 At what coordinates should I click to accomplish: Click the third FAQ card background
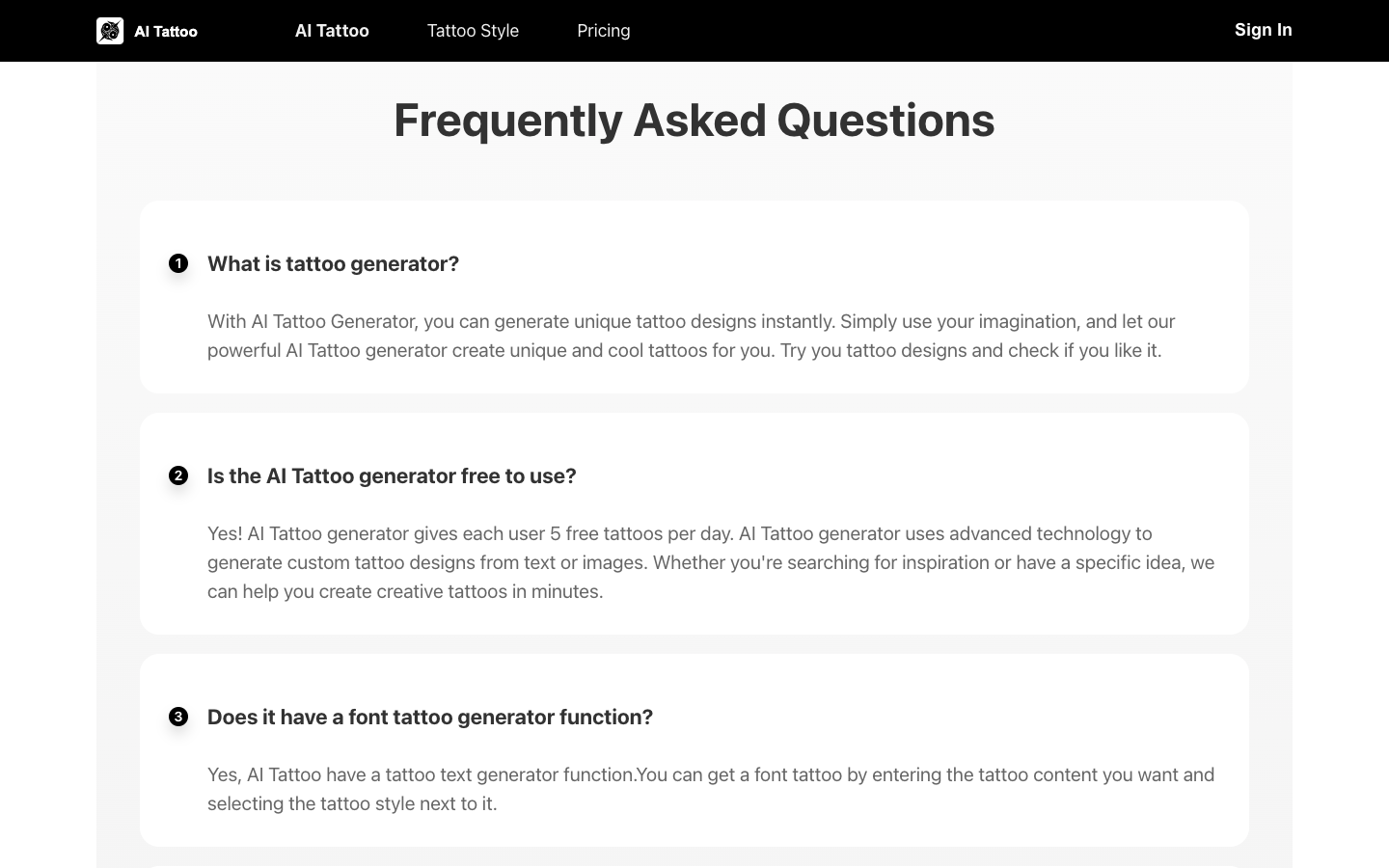(694, 750)
